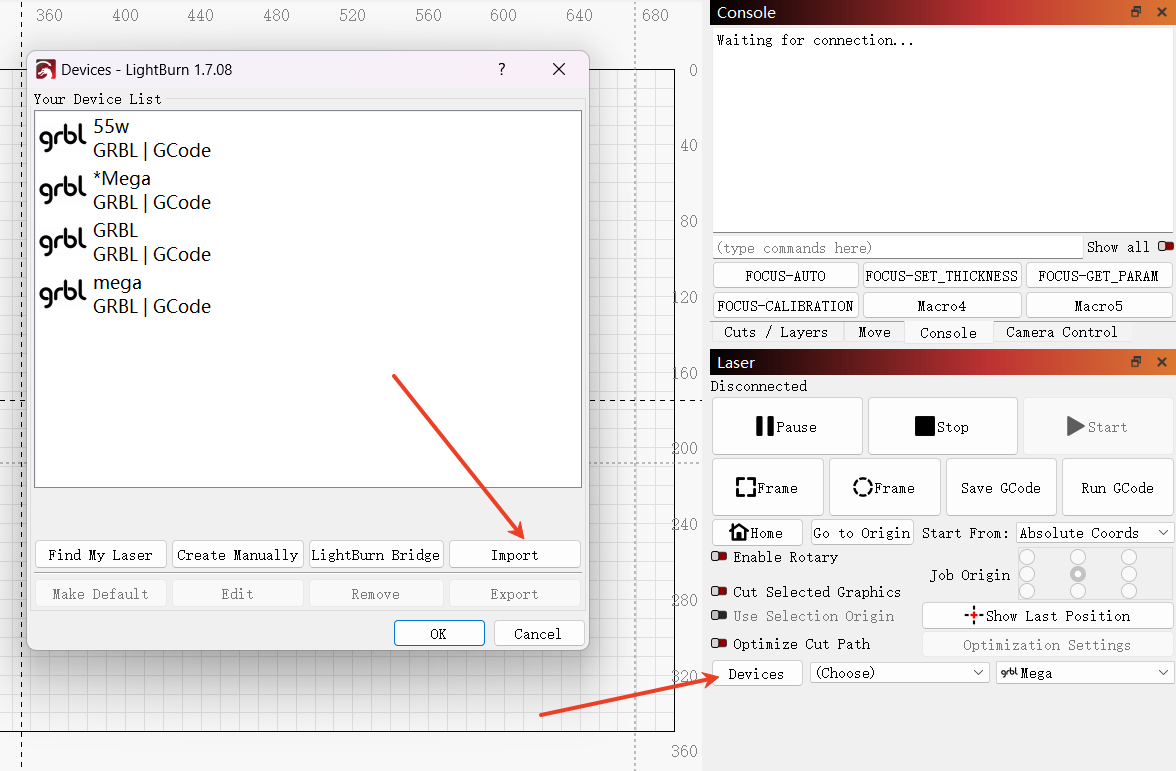The image size is (1176, 771).
Task: Open the help question mark in Devices dialog
Action: click(x=502, y=69)
